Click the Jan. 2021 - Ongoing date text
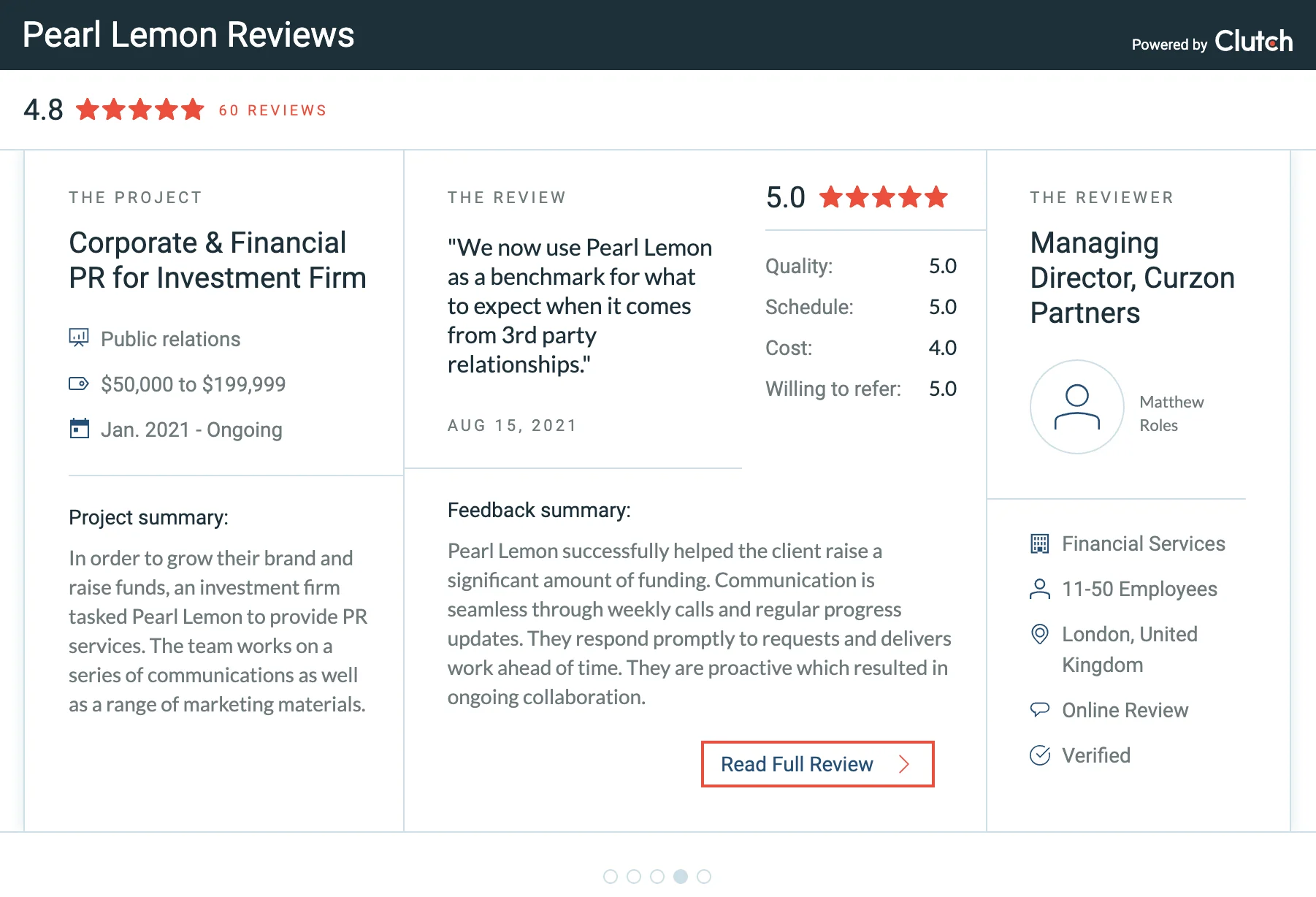The height and width of the screenshot is (897, 1316). point(191,430)
